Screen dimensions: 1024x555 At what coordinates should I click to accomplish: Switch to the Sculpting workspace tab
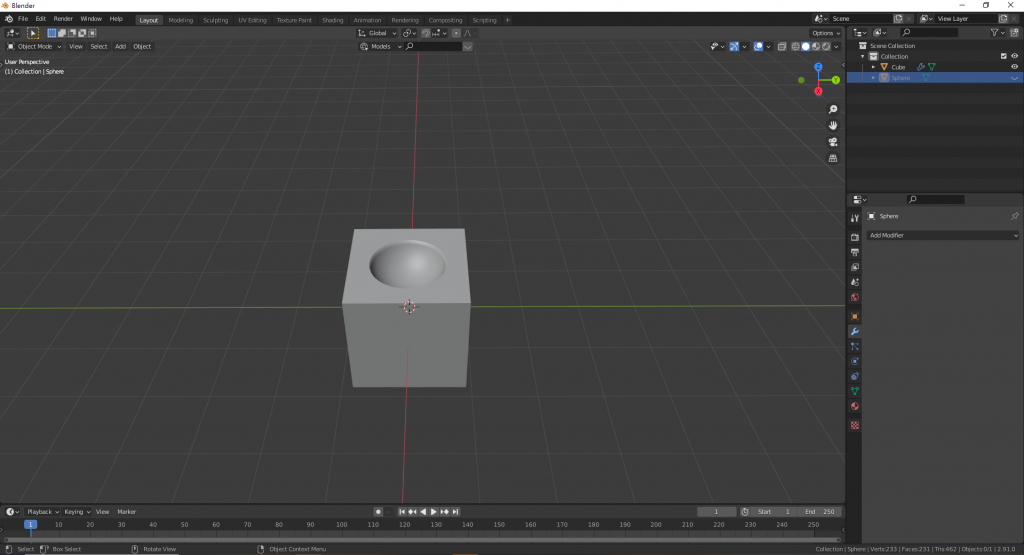tap(214, 19)
